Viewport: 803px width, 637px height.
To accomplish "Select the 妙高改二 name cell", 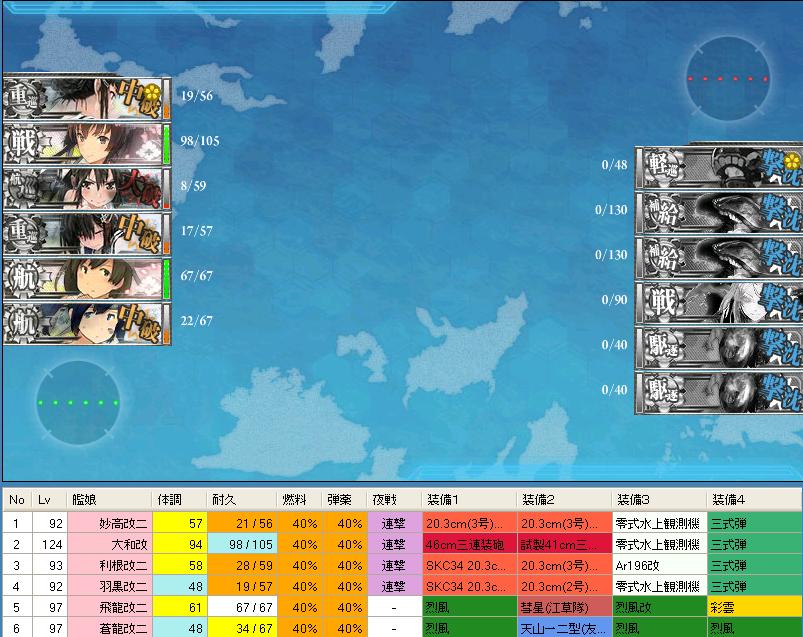I will tap(108, 522).
